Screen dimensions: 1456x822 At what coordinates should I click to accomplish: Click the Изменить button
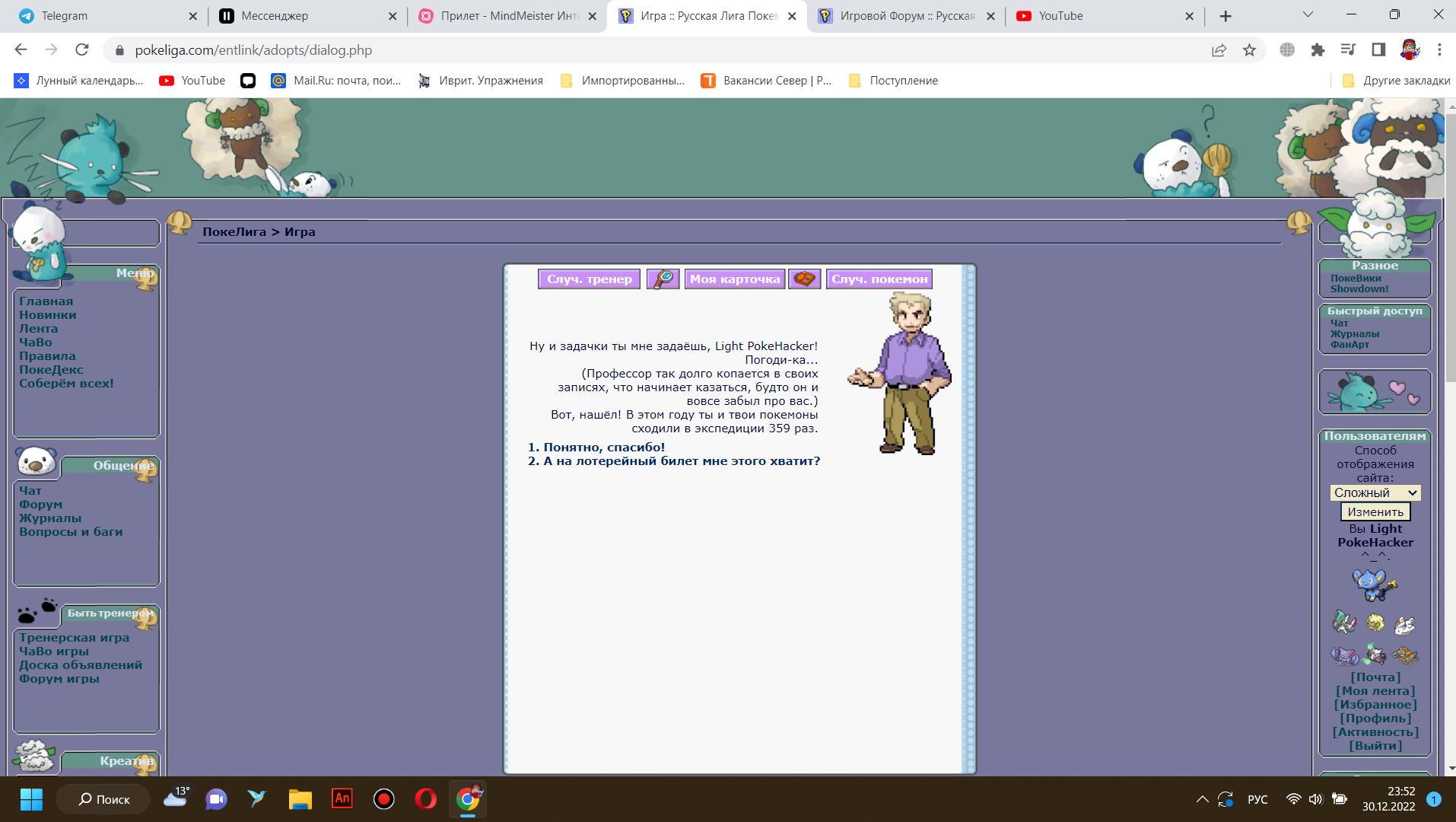coord(1375,512)
